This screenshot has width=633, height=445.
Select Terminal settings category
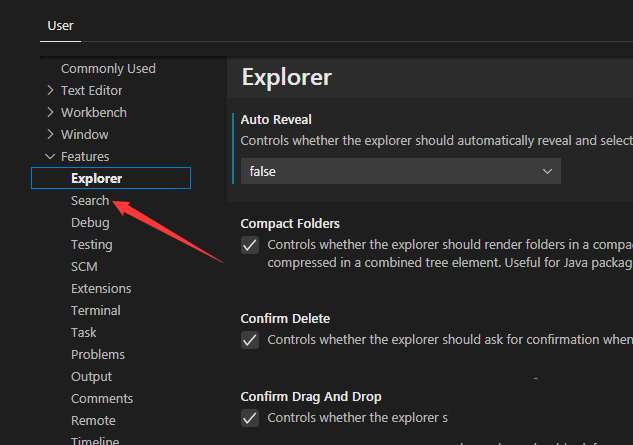(x=95, y=311)
